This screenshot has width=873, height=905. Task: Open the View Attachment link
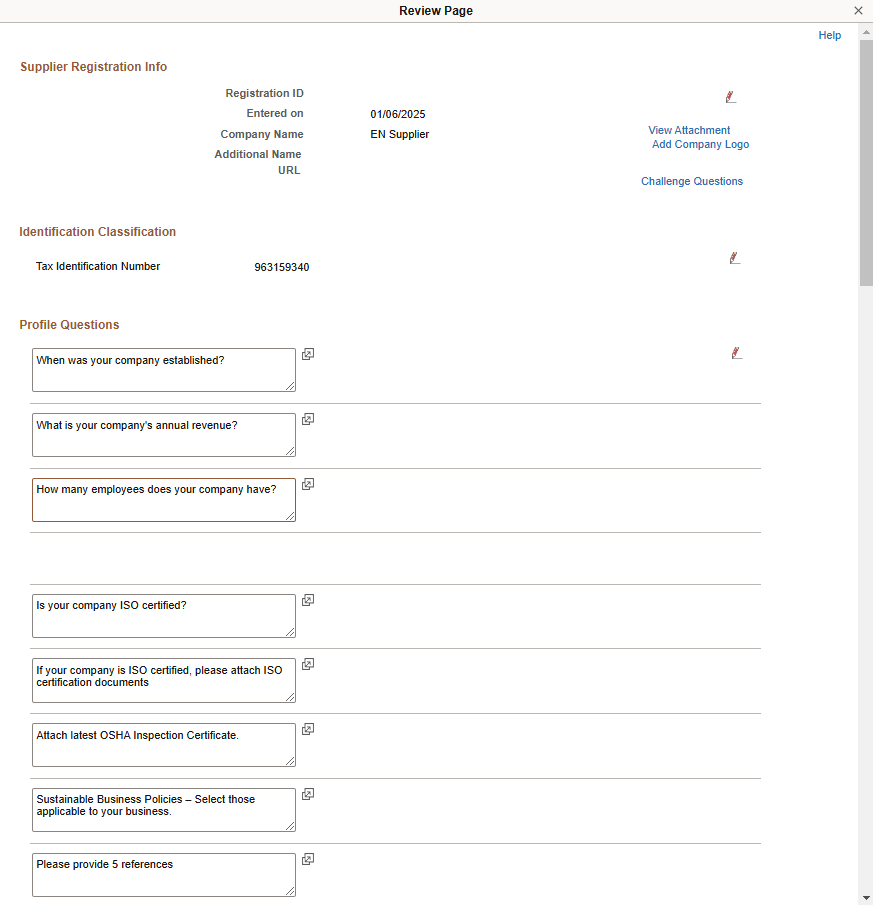coord(689,130)
